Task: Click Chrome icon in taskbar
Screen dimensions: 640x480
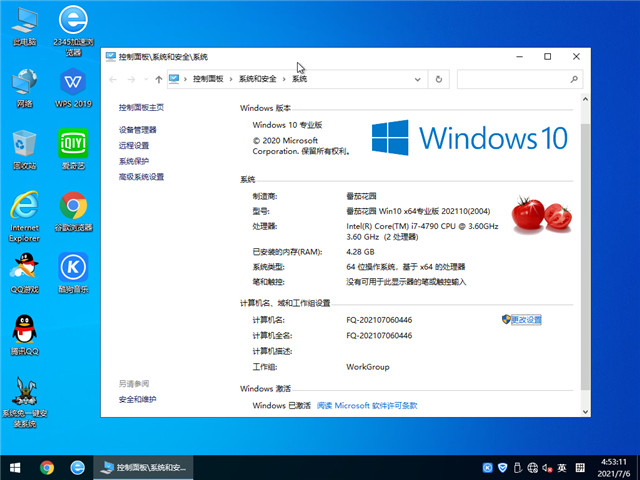Action: point(47,467)
